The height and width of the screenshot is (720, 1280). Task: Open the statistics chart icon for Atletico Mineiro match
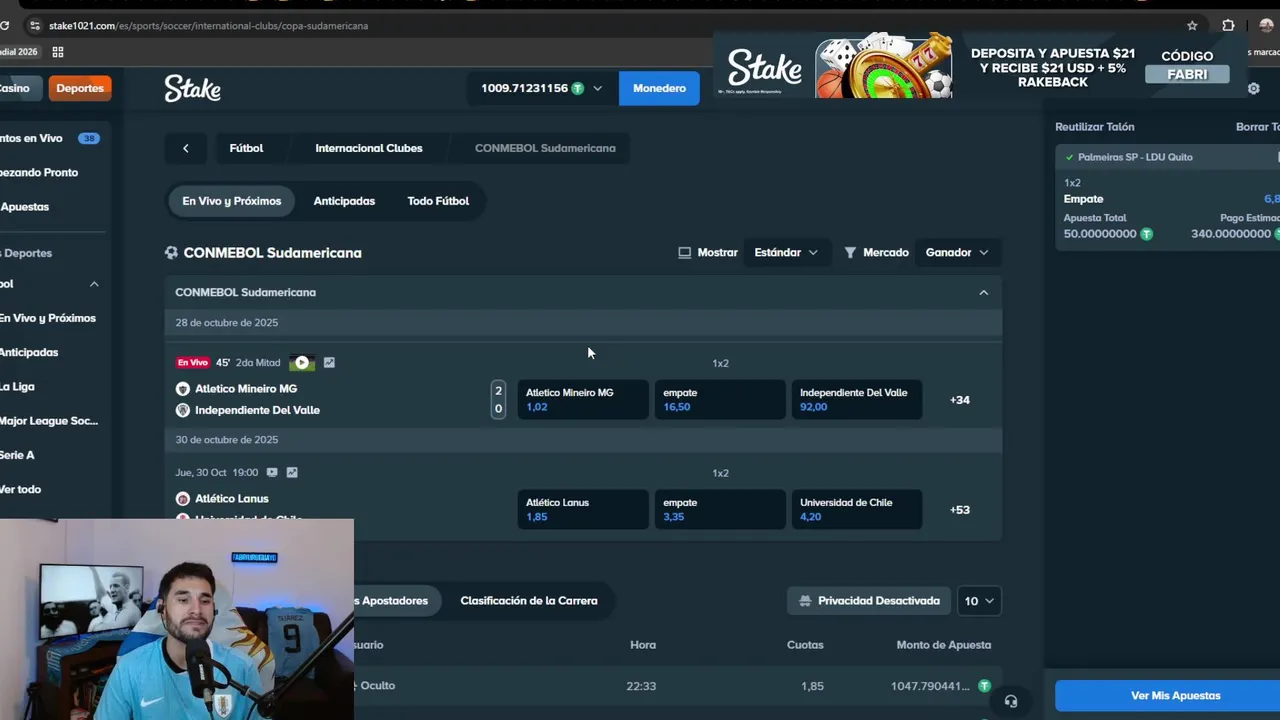pyautogui.click(x=329, y=363)
